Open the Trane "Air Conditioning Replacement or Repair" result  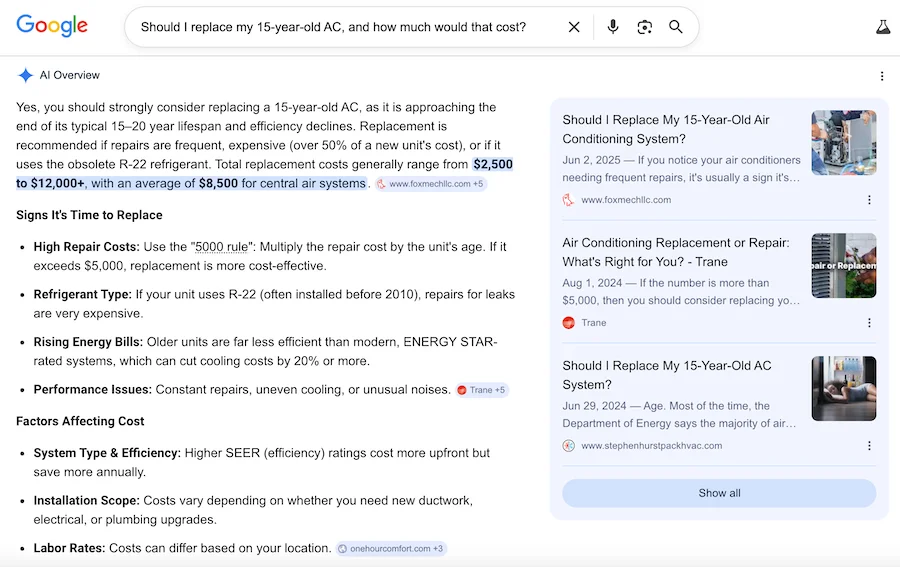(676, 252)
